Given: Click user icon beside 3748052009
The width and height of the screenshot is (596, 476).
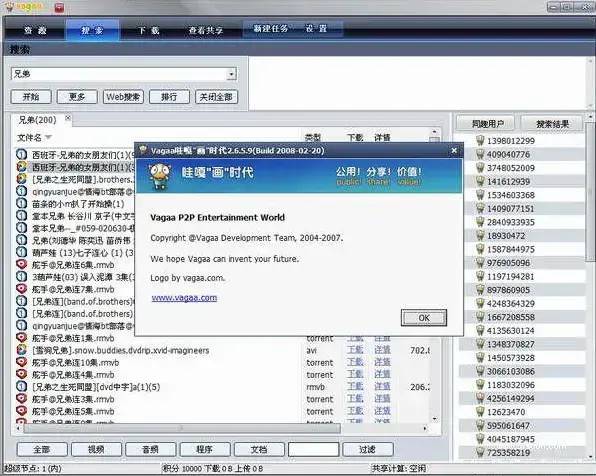Looking at the screenshot, I should coord(480,168).
